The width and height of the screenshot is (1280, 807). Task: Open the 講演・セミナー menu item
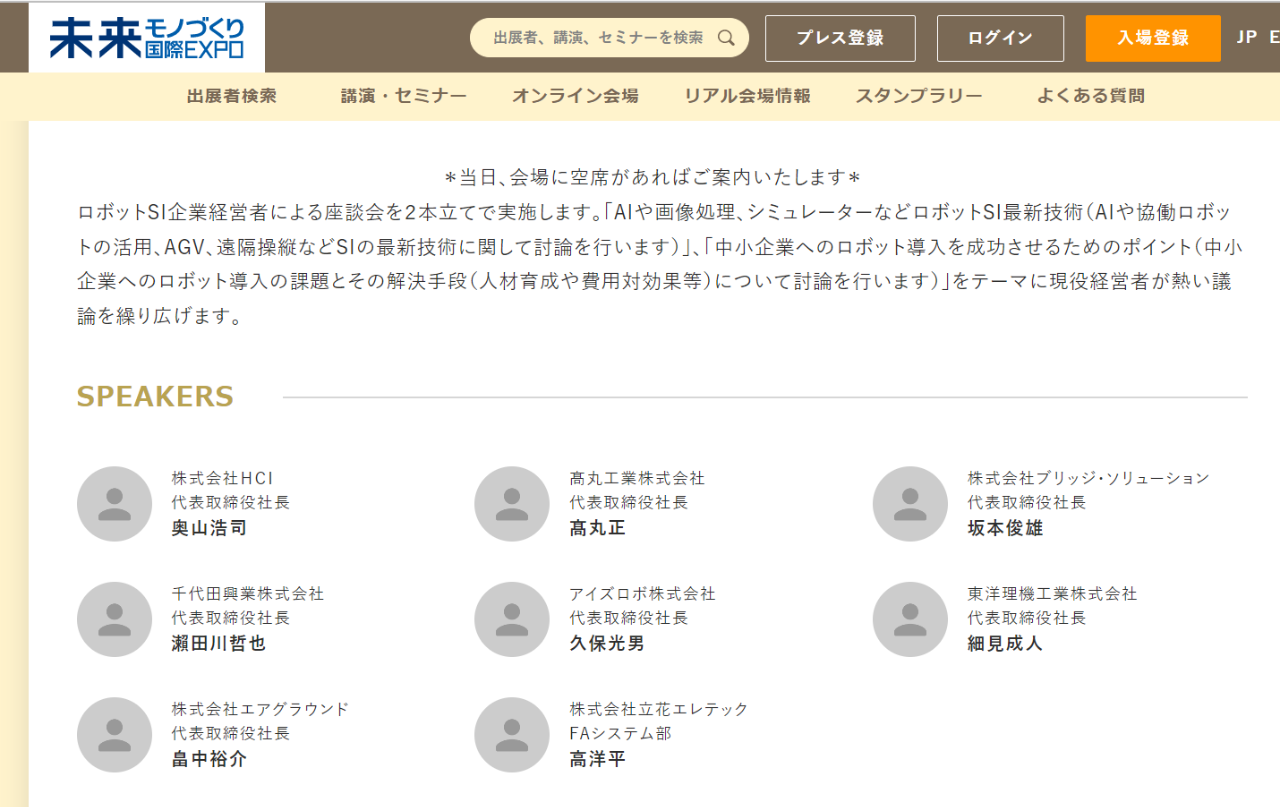[x=403, y=96]
